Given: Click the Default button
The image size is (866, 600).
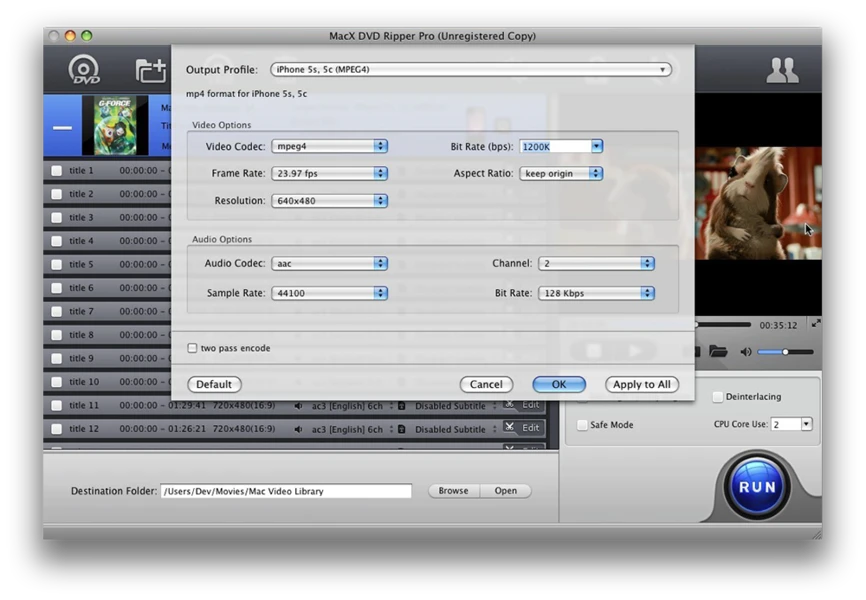Looking at the screenshot, I should click(x=214, y=385).
